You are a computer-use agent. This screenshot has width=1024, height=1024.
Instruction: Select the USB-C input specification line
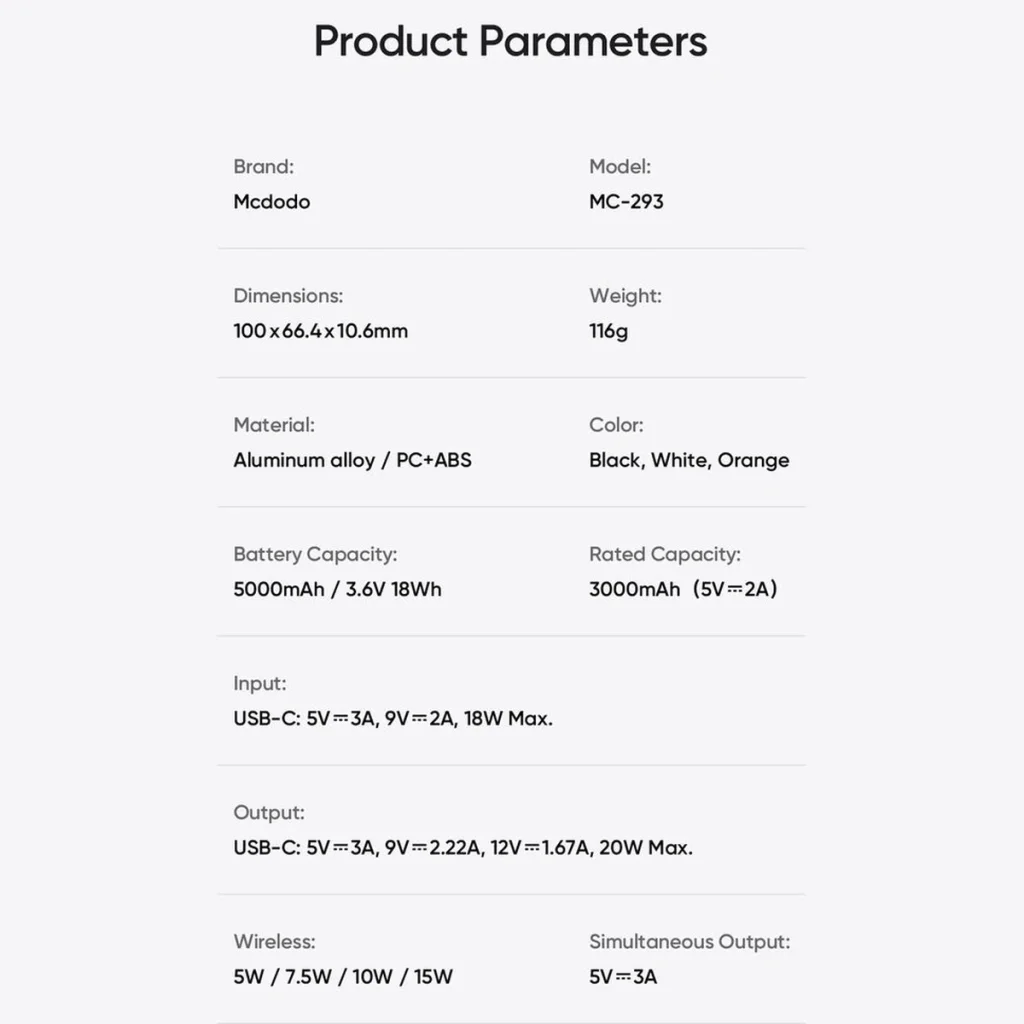[393, 718]
